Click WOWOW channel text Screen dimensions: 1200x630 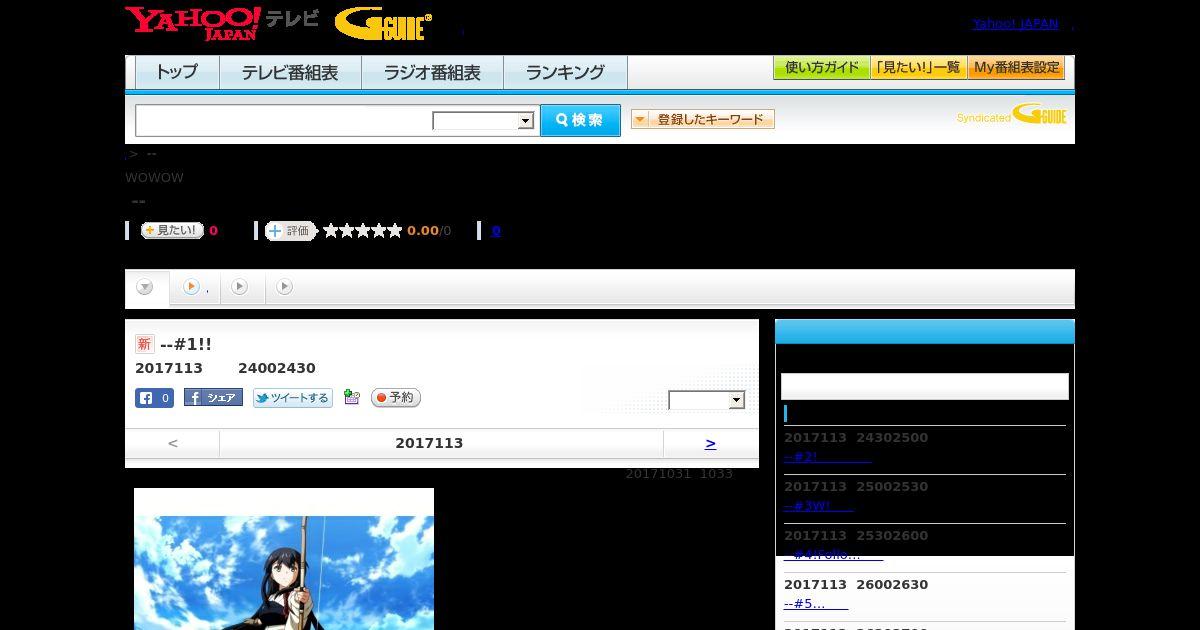coord(154,178)
